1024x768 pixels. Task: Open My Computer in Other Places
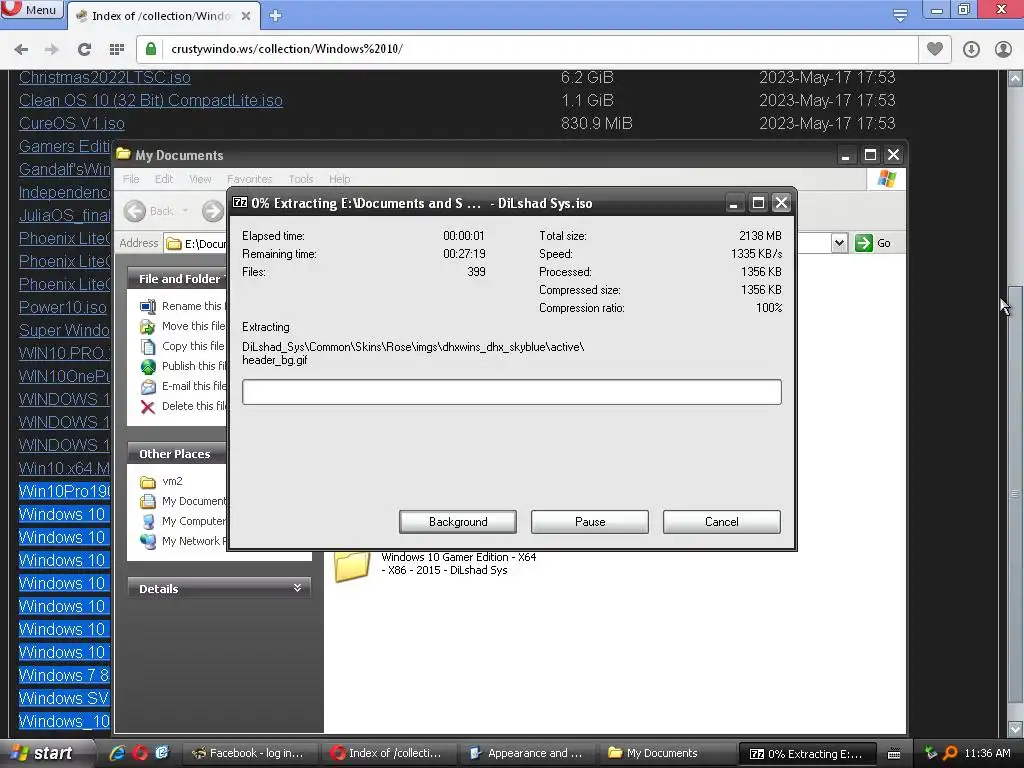(x=183, y=521)
